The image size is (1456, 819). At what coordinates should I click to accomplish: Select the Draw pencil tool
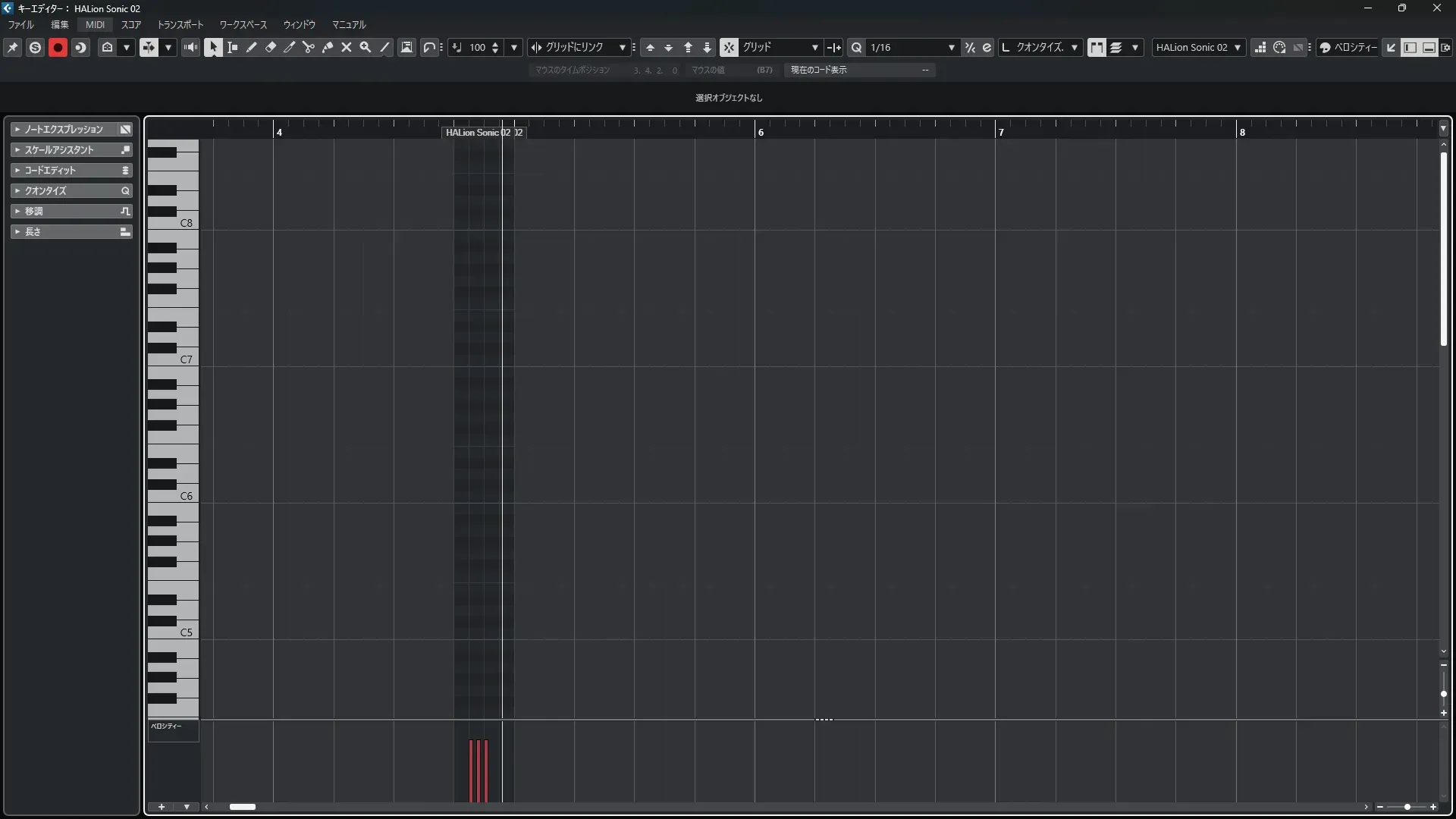pyautogui.click(x=252, y=47)
